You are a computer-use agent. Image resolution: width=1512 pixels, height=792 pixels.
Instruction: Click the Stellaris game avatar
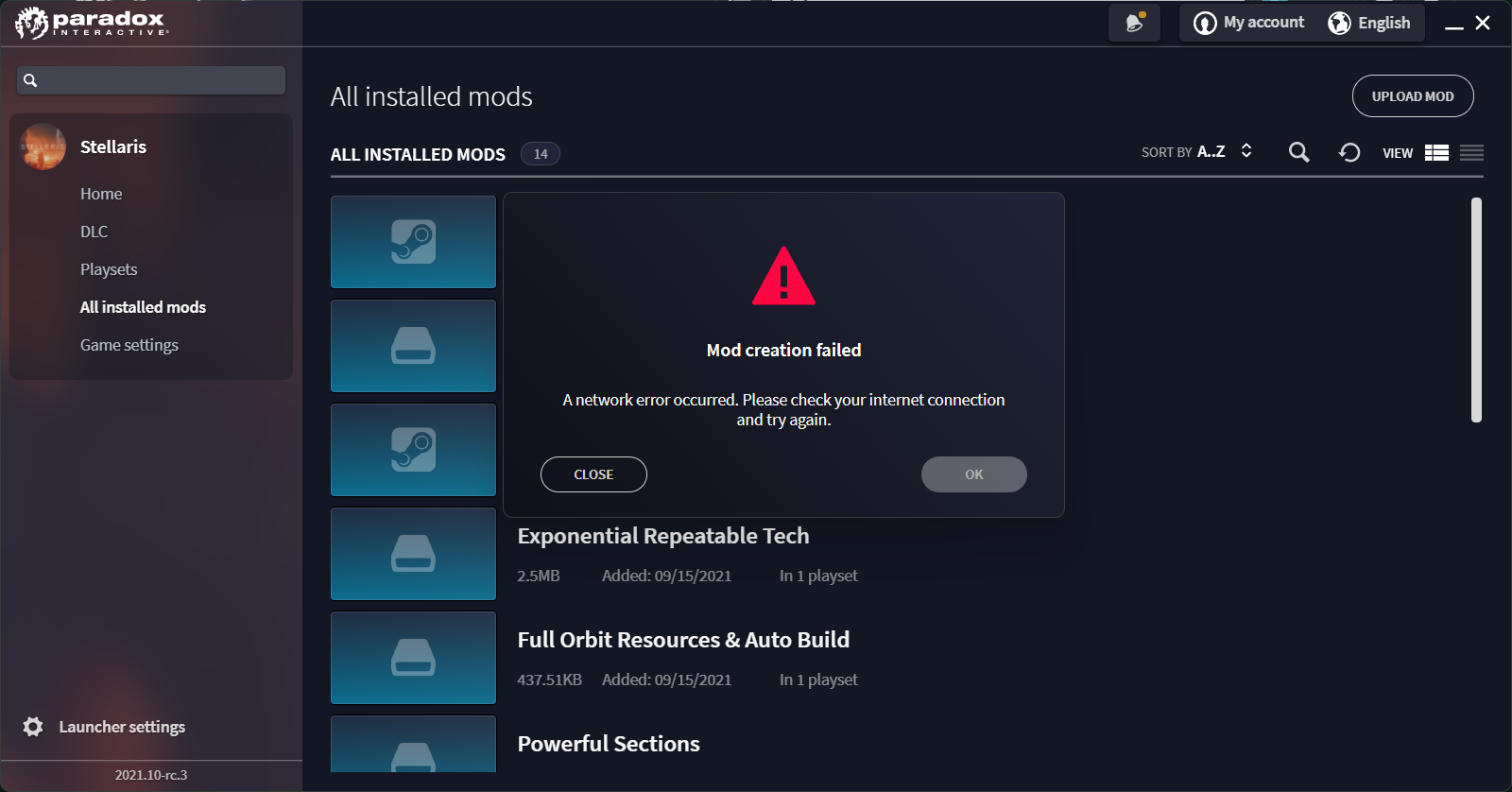(43, 146)
